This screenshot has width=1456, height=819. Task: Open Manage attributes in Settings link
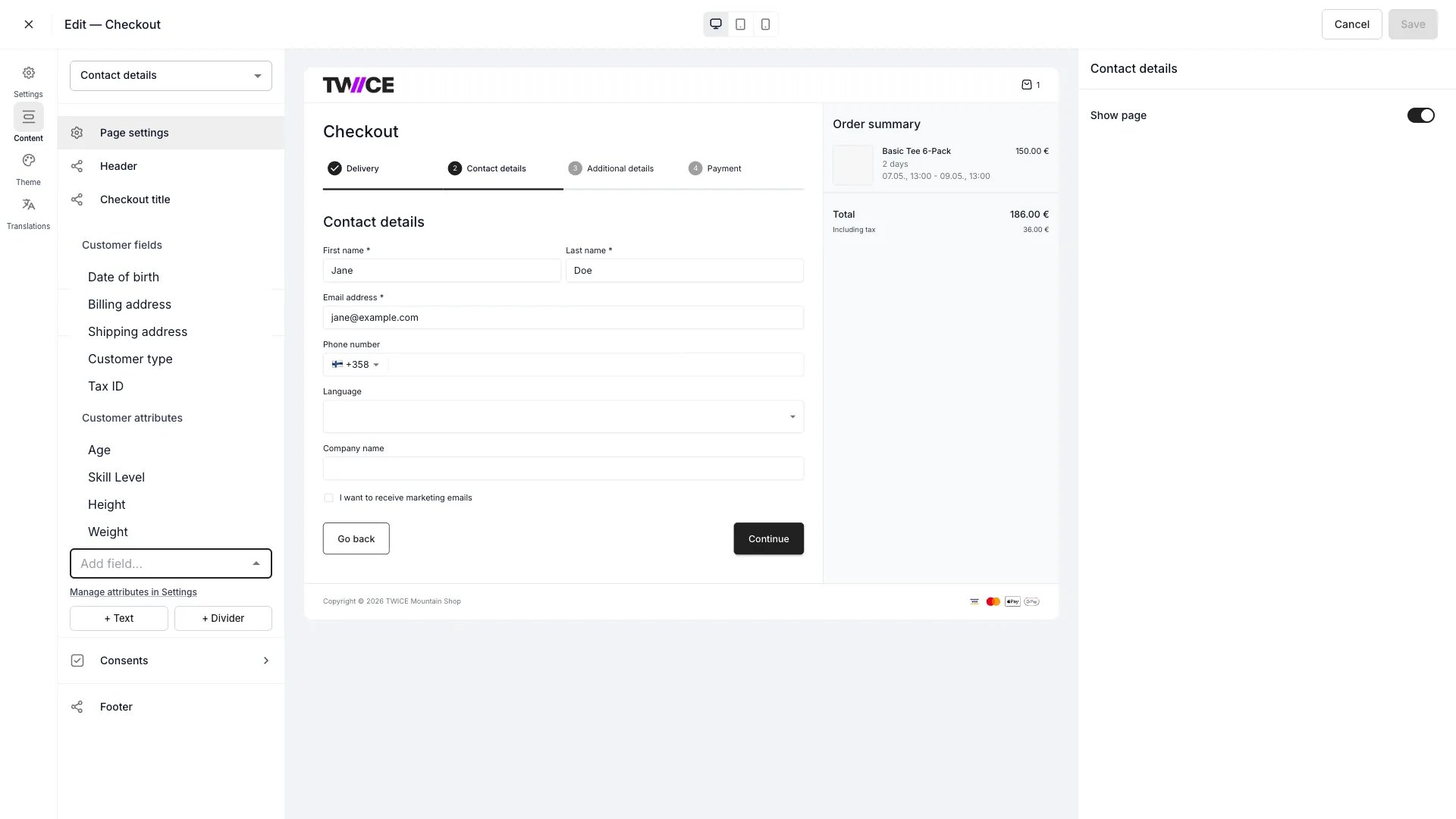(x=133, y=592)
